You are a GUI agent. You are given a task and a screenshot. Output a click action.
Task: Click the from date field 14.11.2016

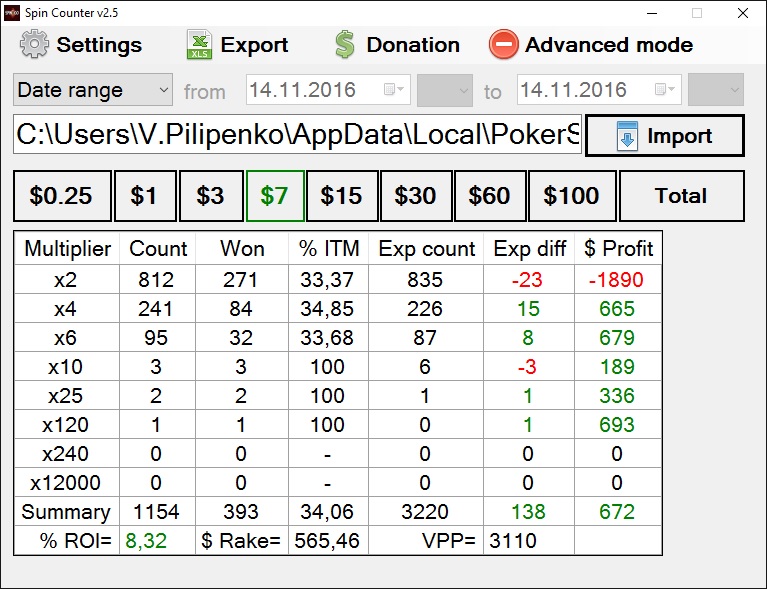(310, 90)
